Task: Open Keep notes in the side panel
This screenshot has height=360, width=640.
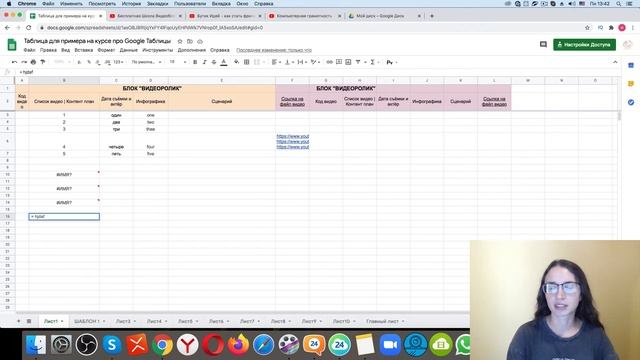Action: coord(631,84)
